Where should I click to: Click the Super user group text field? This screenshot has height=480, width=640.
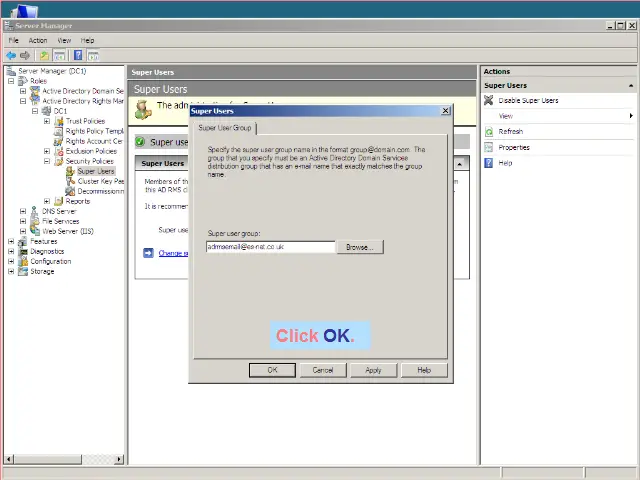pos(271,247)
